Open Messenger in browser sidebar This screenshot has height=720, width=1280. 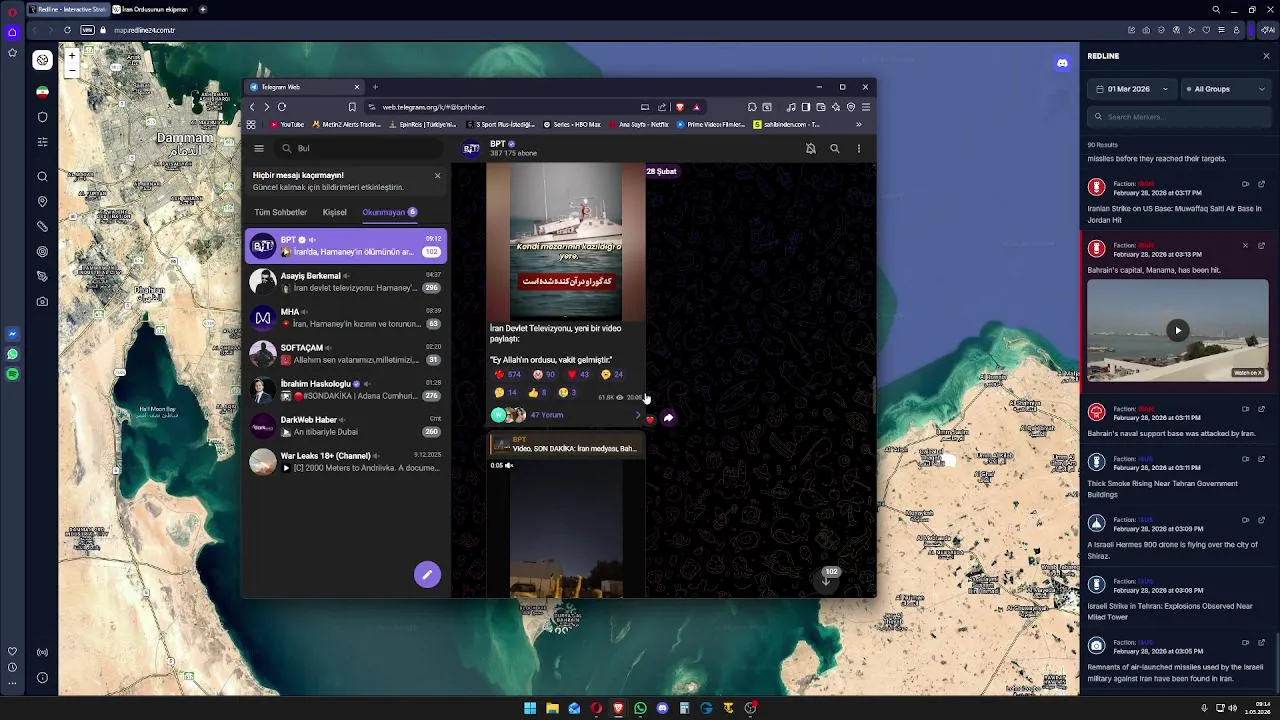12,334
